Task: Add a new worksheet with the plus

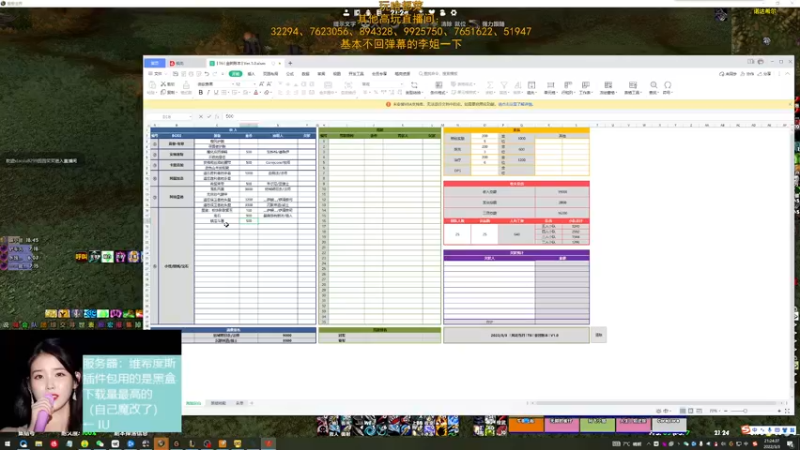Action: click(x=252, y=403)
